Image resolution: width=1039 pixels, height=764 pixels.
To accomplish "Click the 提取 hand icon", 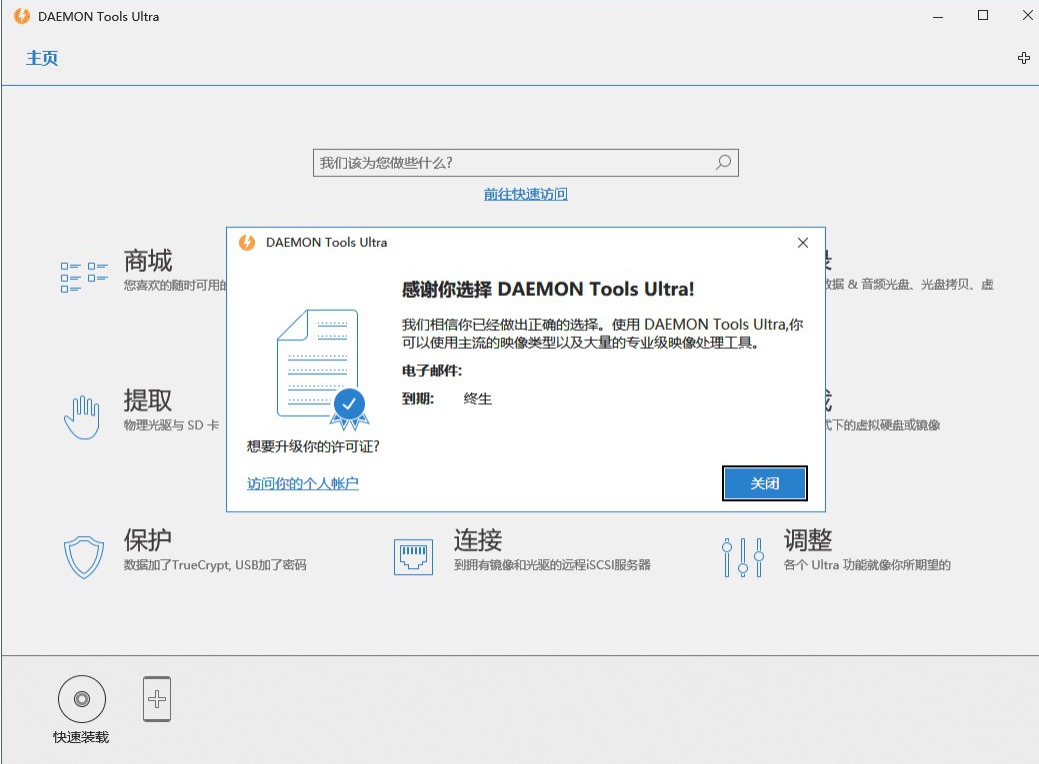I will (82, 417).
